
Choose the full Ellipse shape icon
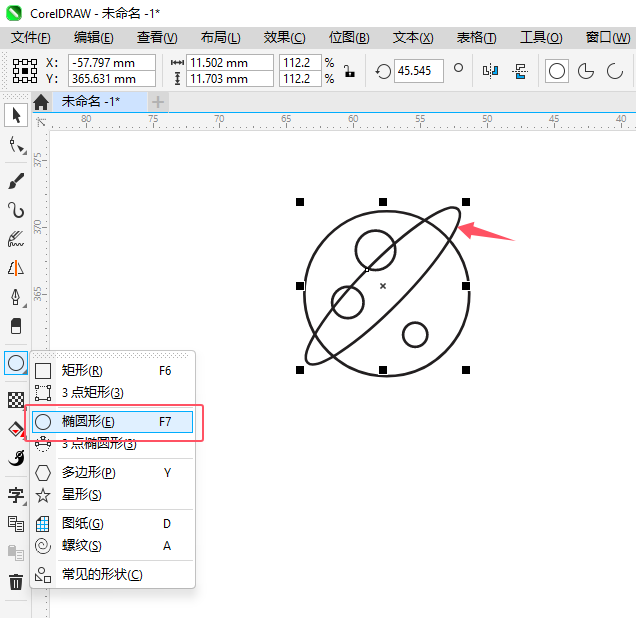coord(556,71)
